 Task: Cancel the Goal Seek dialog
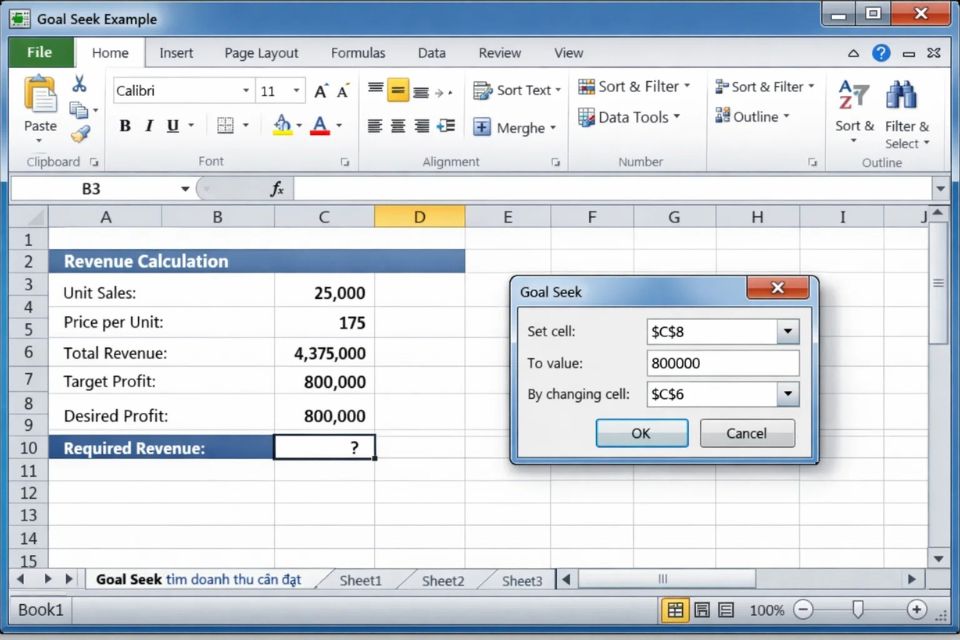pos(747,433)
